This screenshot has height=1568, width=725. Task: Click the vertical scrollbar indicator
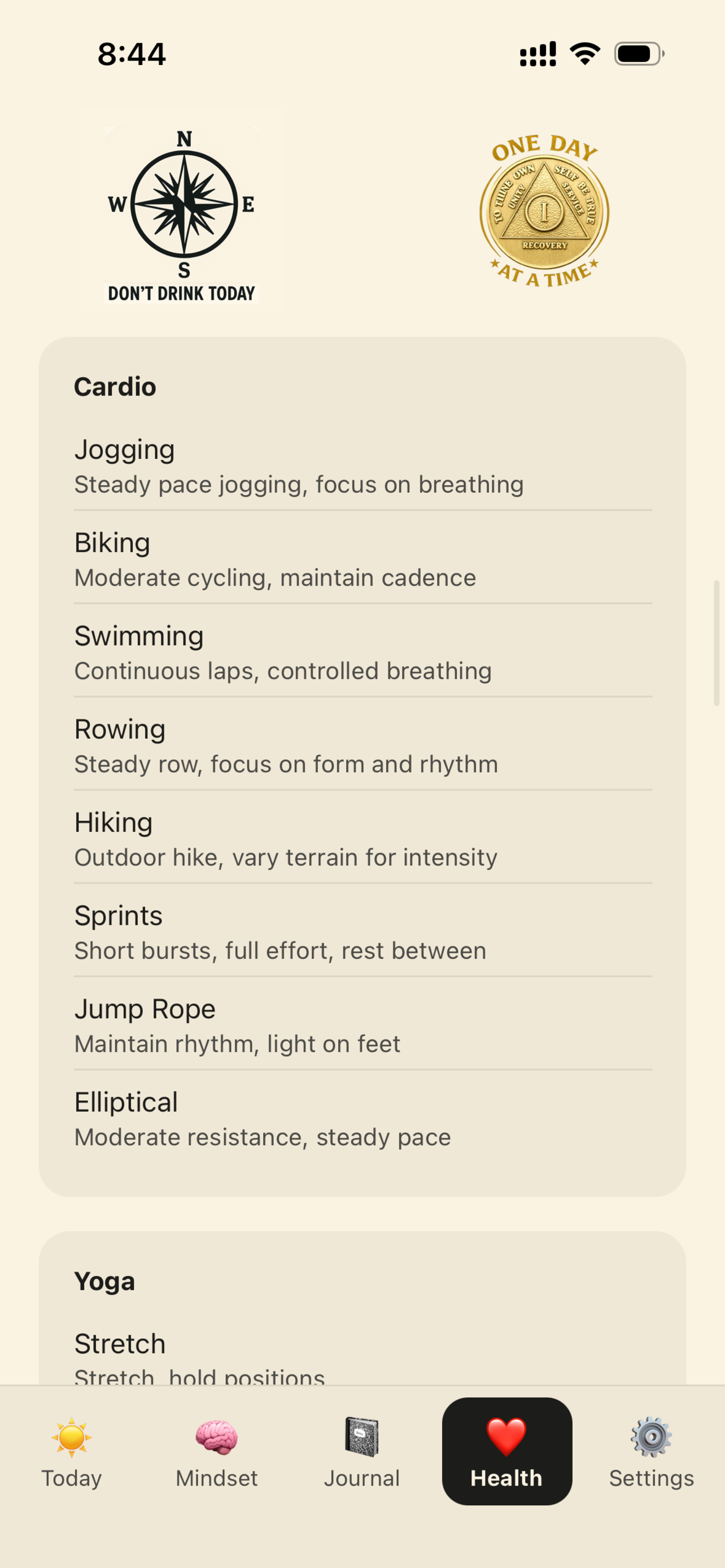[717, 643]
